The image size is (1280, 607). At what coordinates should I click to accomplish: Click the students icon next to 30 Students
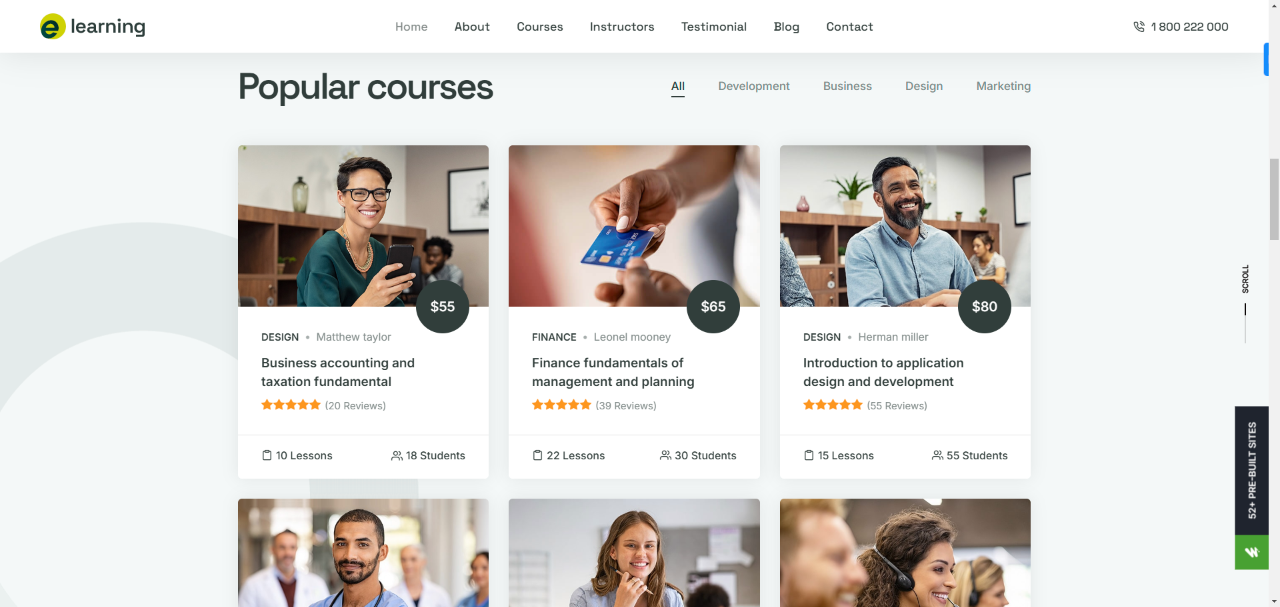[x=666, y=455]
